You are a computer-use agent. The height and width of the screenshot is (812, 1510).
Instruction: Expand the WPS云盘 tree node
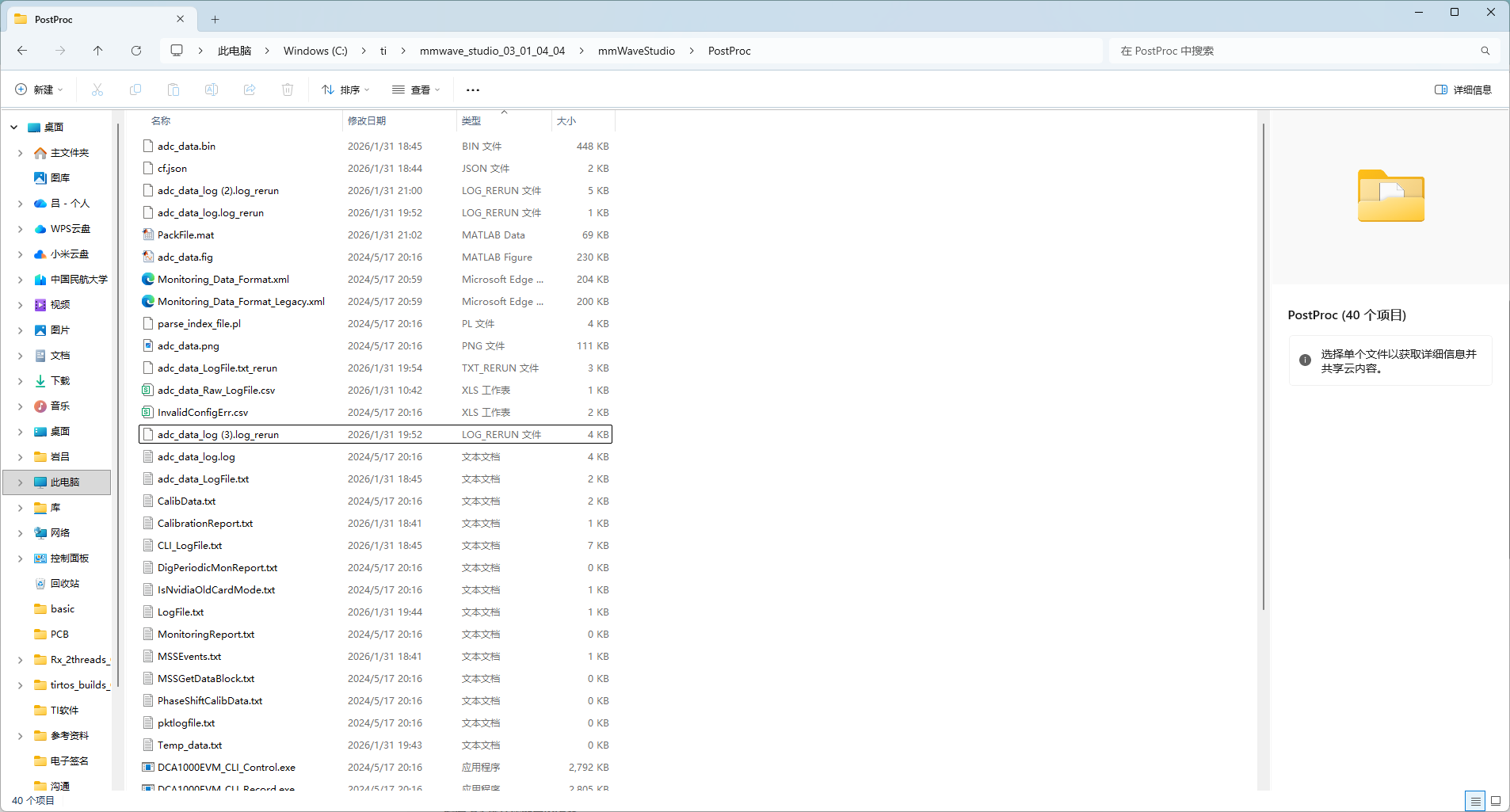coord(21,229)
